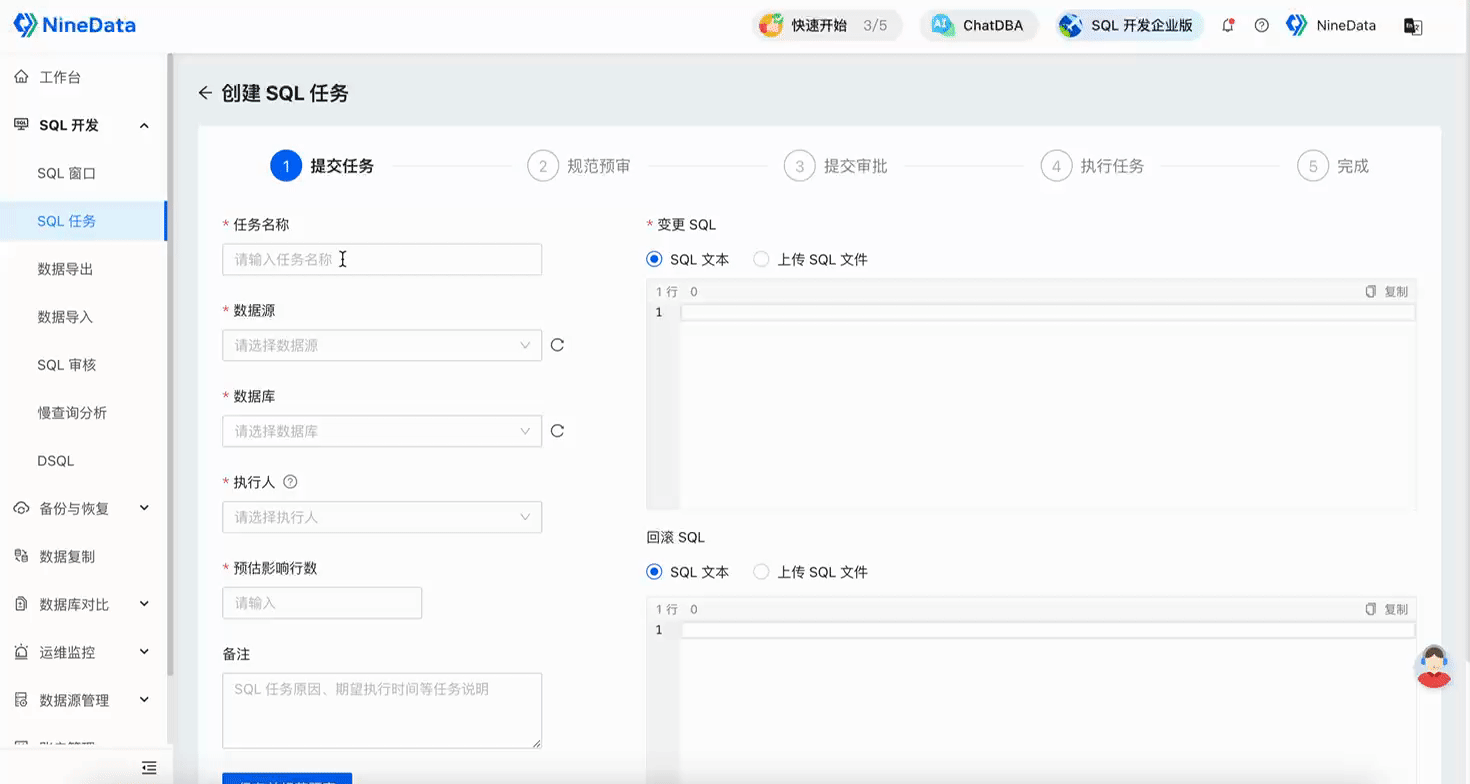Screen dimensions: 1470x784
Task: Open ChatDBA from the top bar
Action: click(979, 25)
